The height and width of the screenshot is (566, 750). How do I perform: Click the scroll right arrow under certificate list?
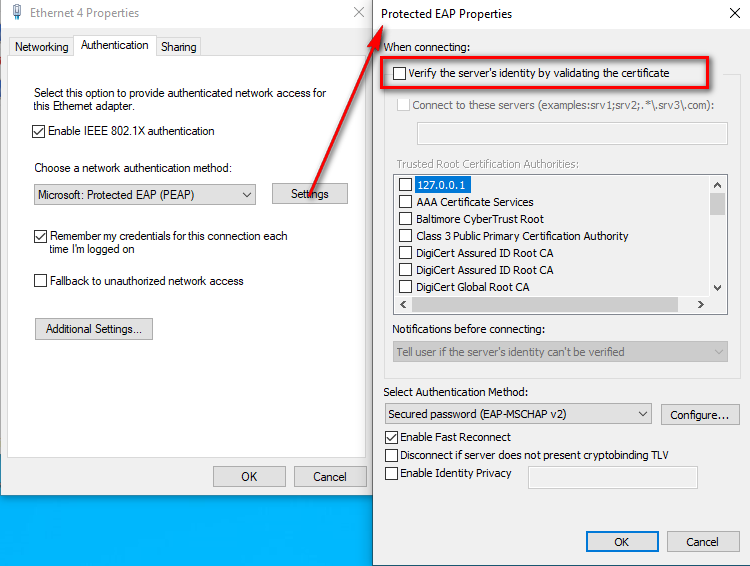[x=701, y=305]
